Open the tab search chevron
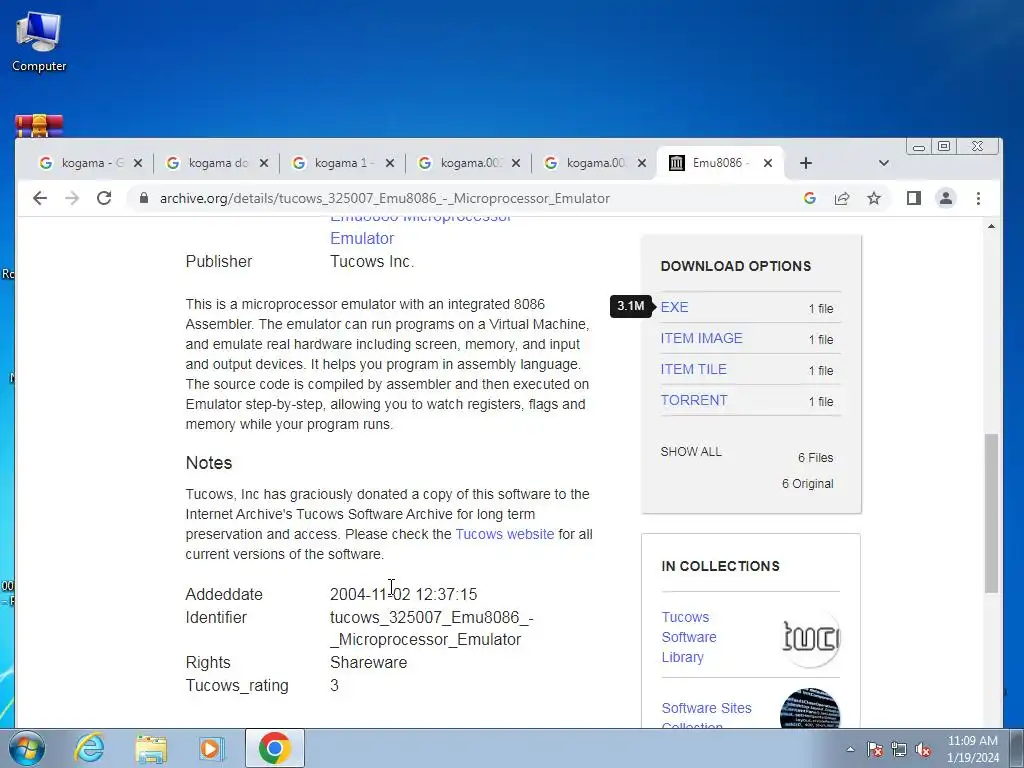The height and width of the screenshot is (768, 1024). pos(884,163)
